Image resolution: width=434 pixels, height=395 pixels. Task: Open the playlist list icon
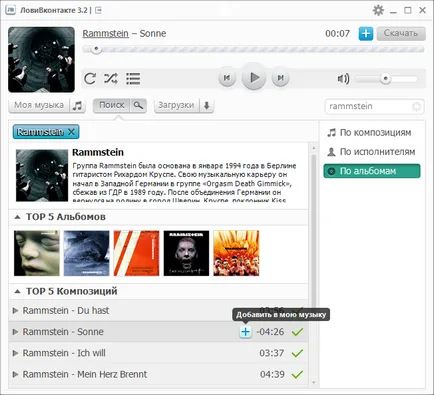[133, 79]
